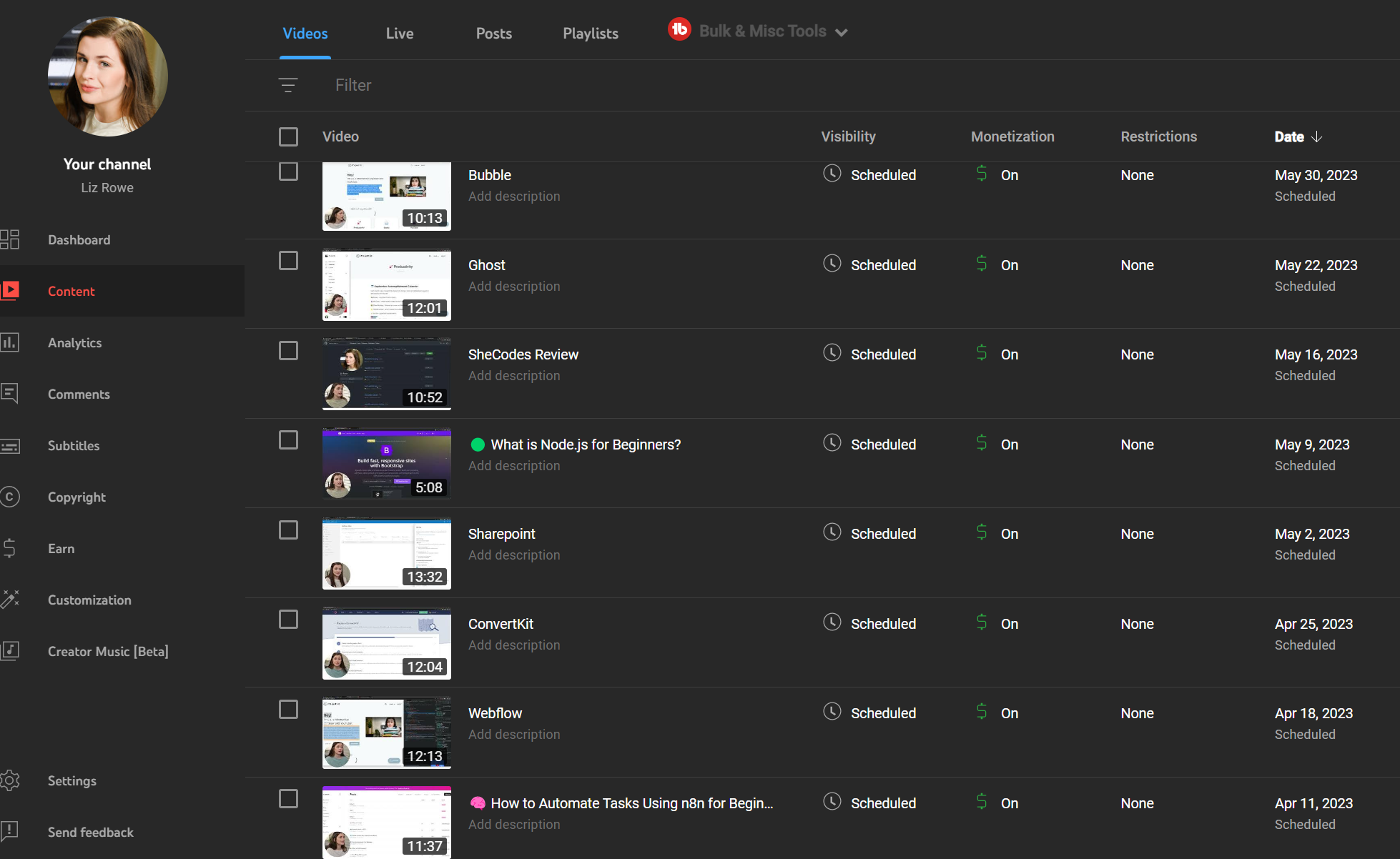
Task: Open the Settings gear icon
Action: (x=10, y=780)
